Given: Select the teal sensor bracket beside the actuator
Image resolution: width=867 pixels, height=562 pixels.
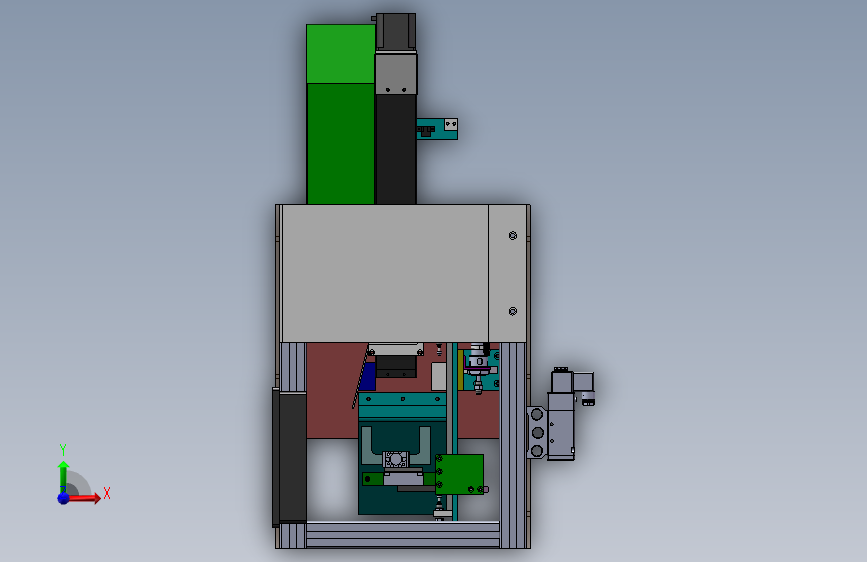Looking at the screenshot, I should pyautogui.click(x=437, y=129).
